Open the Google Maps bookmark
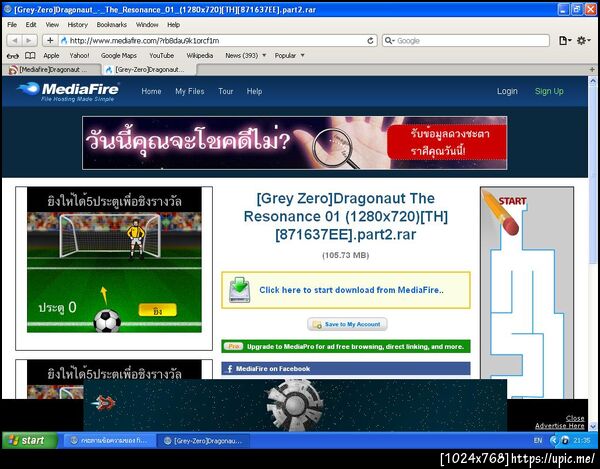Image resolution: width=600 pixels, height=469 pixels. (119, 55)
